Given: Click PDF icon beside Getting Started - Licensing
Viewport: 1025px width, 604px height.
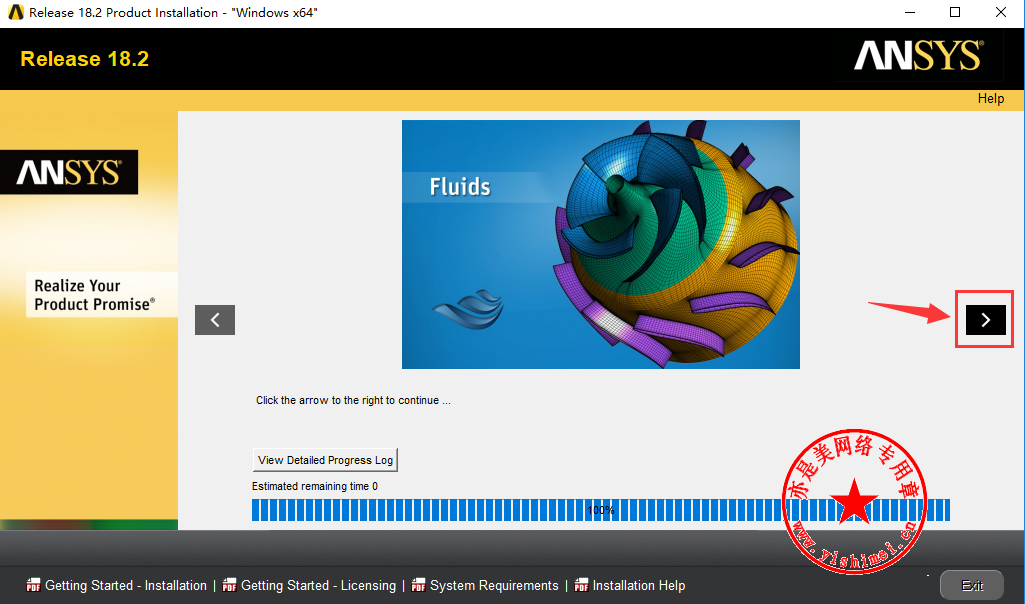Looking at the screenshot, I should tap(229, 586).
